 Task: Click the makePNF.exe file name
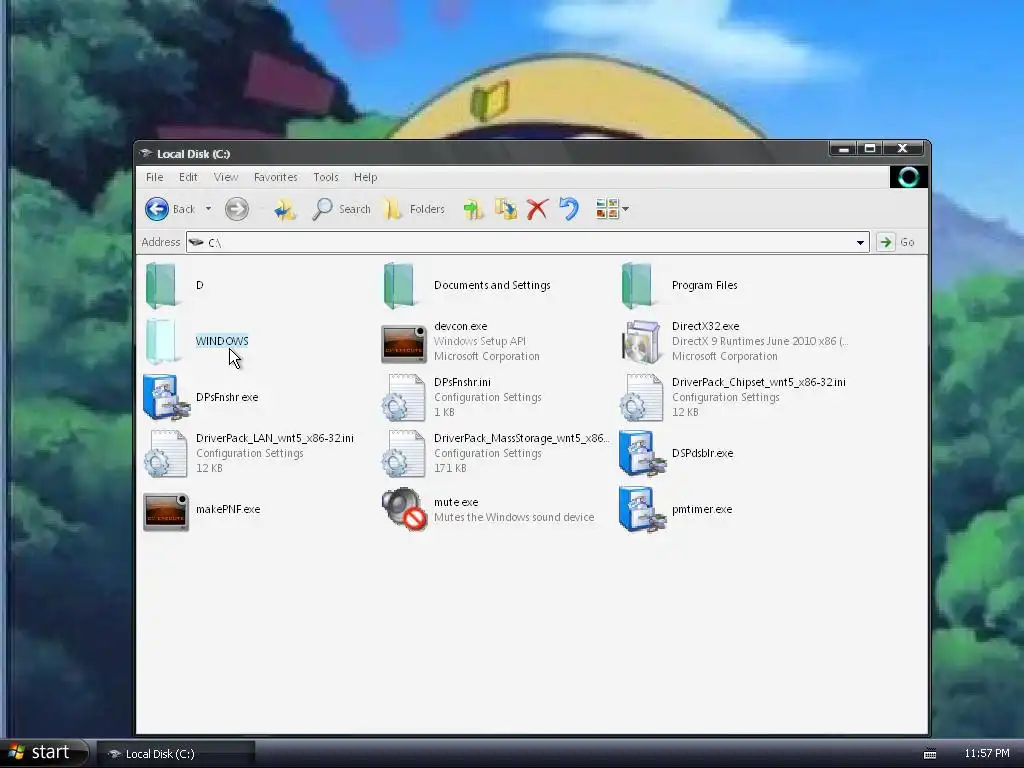[228, 509]
